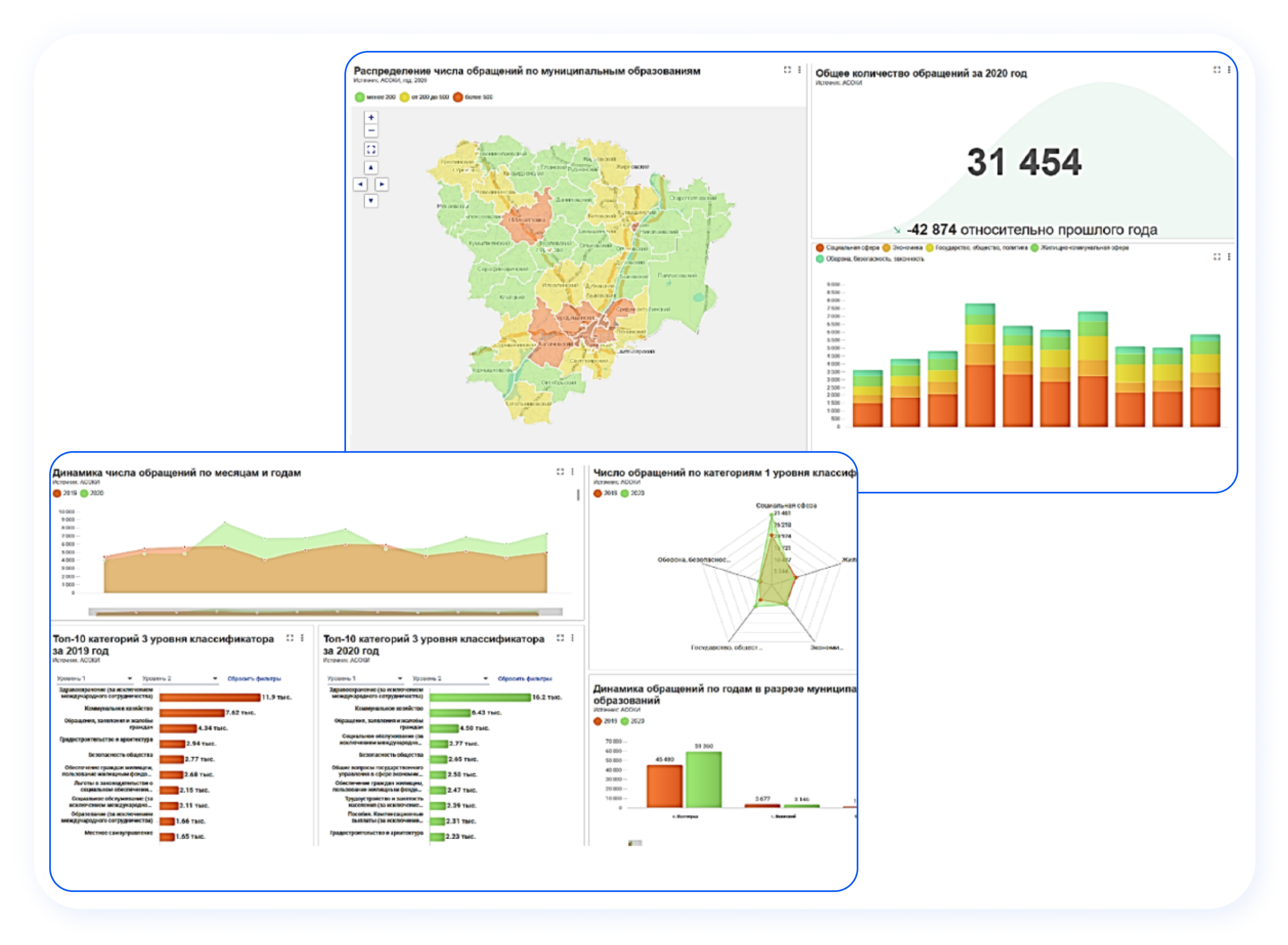Image resolution: width=1288 pixels, height=945 pixels.
Task: Toggle 'Экономика' stacked chart legend item
Action: (903, 248)
